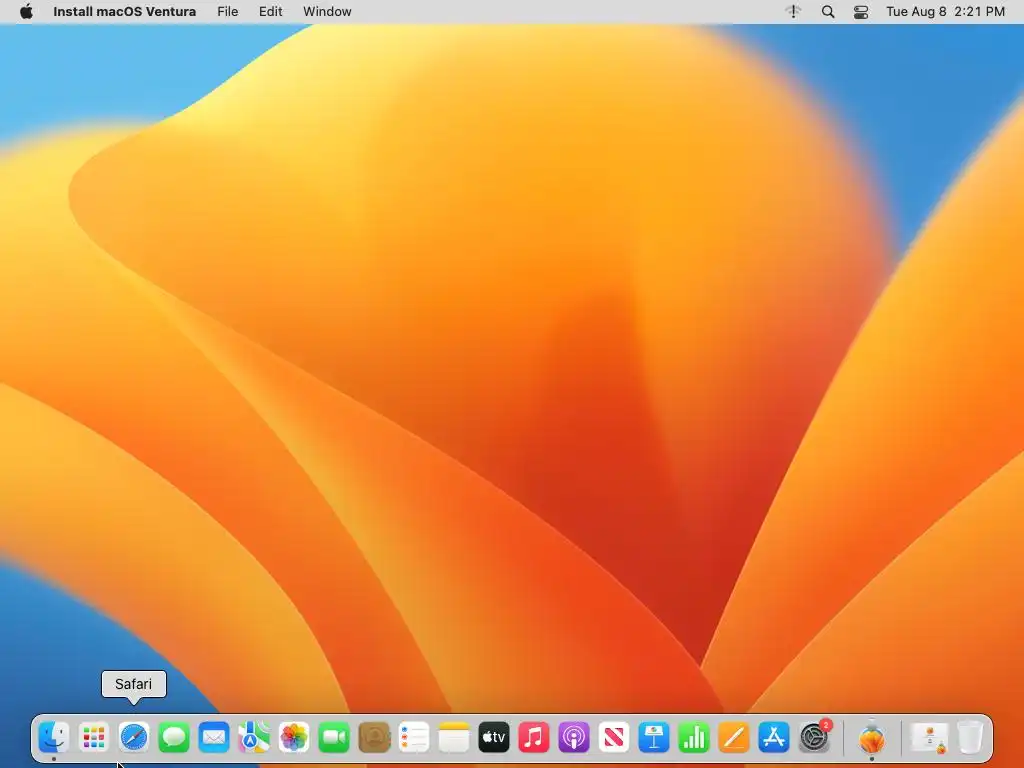Open System Settings with the update badge
This screenshot has height=768, width=1024.
click(x=814, y=737)
